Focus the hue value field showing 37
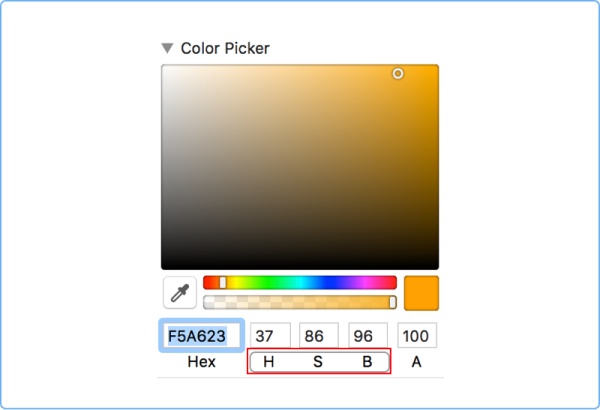Image resolution: width=600 pixels, height=410 pixels. (x=270, y=335)
